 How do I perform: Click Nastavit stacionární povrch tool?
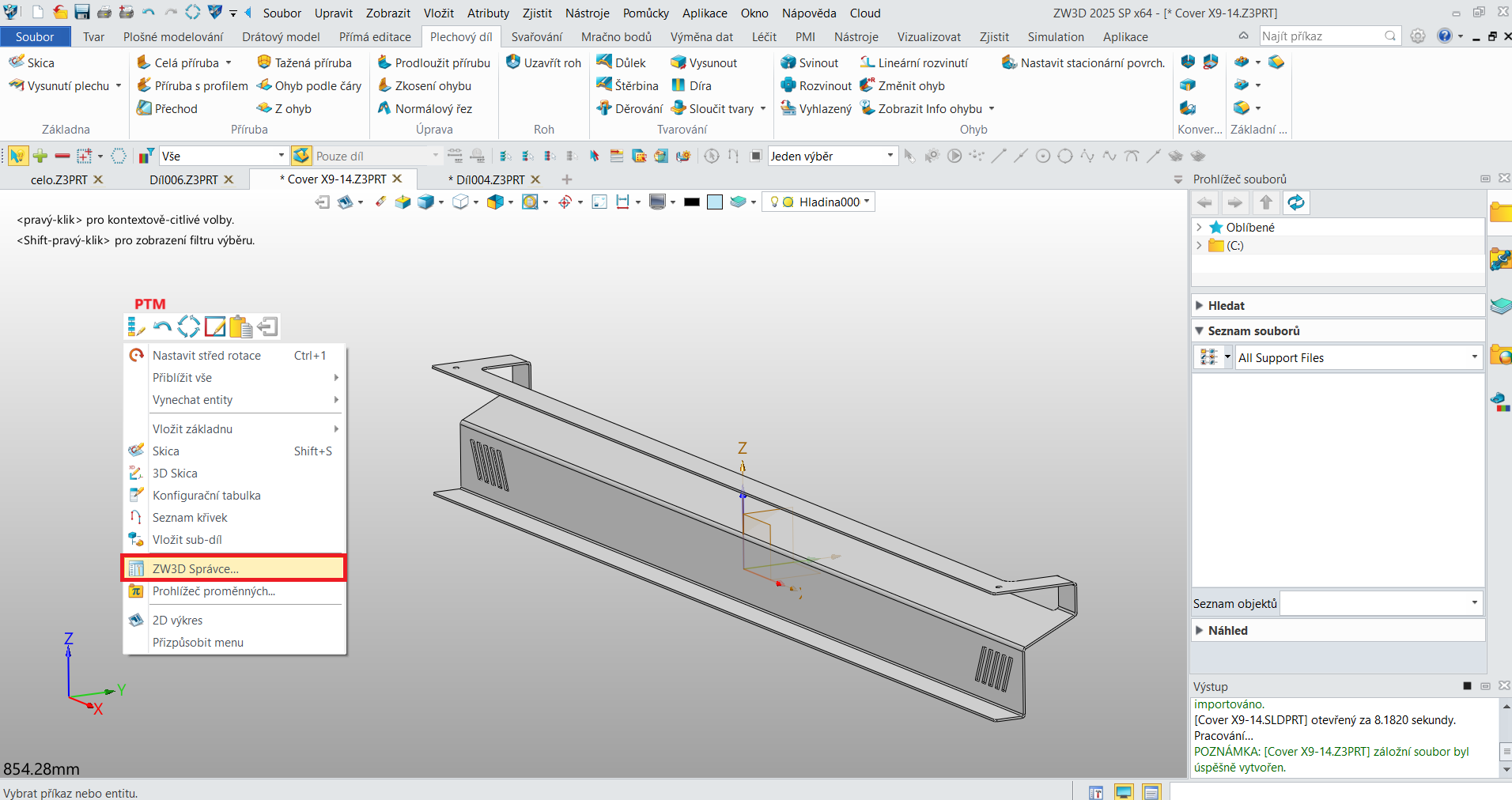coord(1083,62)
